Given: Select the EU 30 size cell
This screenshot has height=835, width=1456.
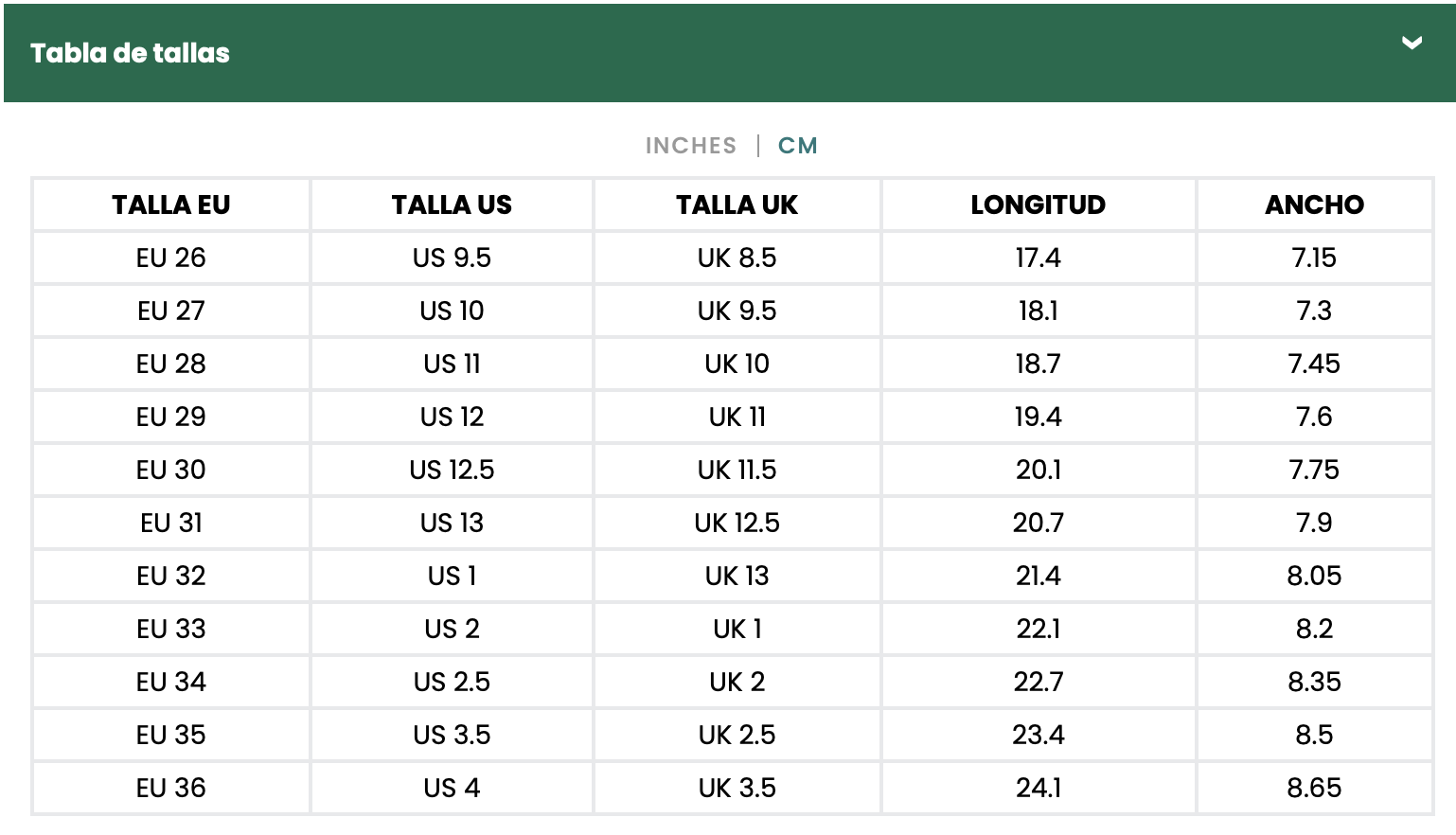Looking at the screenshot, I should pos(171,470).
